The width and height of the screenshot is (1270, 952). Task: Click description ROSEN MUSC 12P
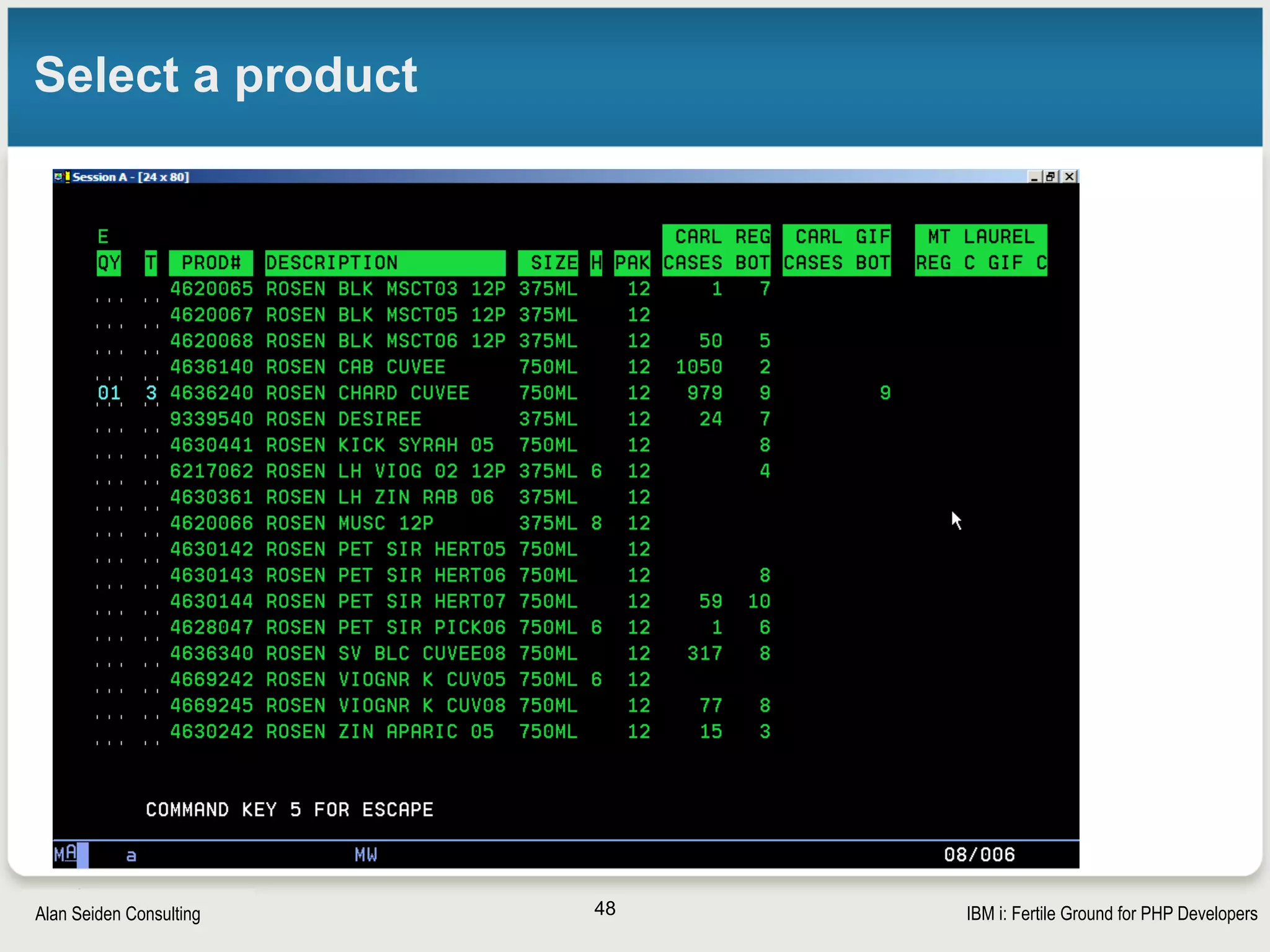click(x=350, y=523)
